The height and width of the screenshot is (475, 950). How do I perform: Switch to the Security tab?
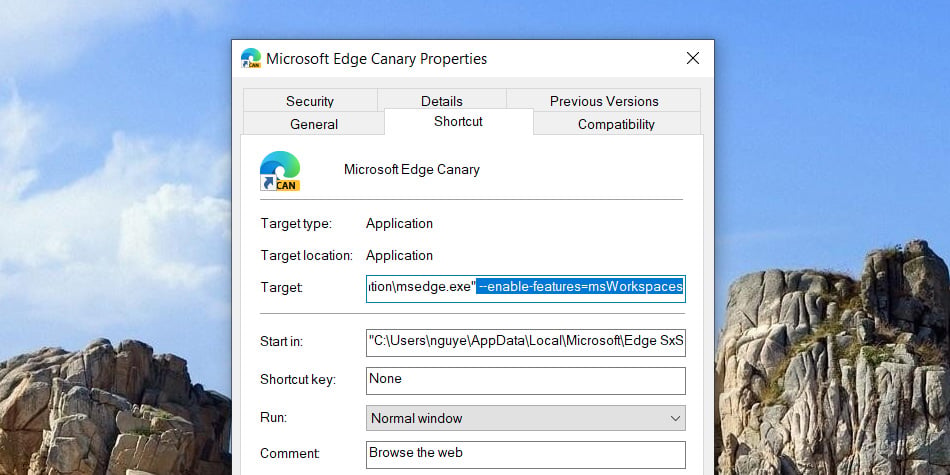pyautogui.click(x=310, y=101)
